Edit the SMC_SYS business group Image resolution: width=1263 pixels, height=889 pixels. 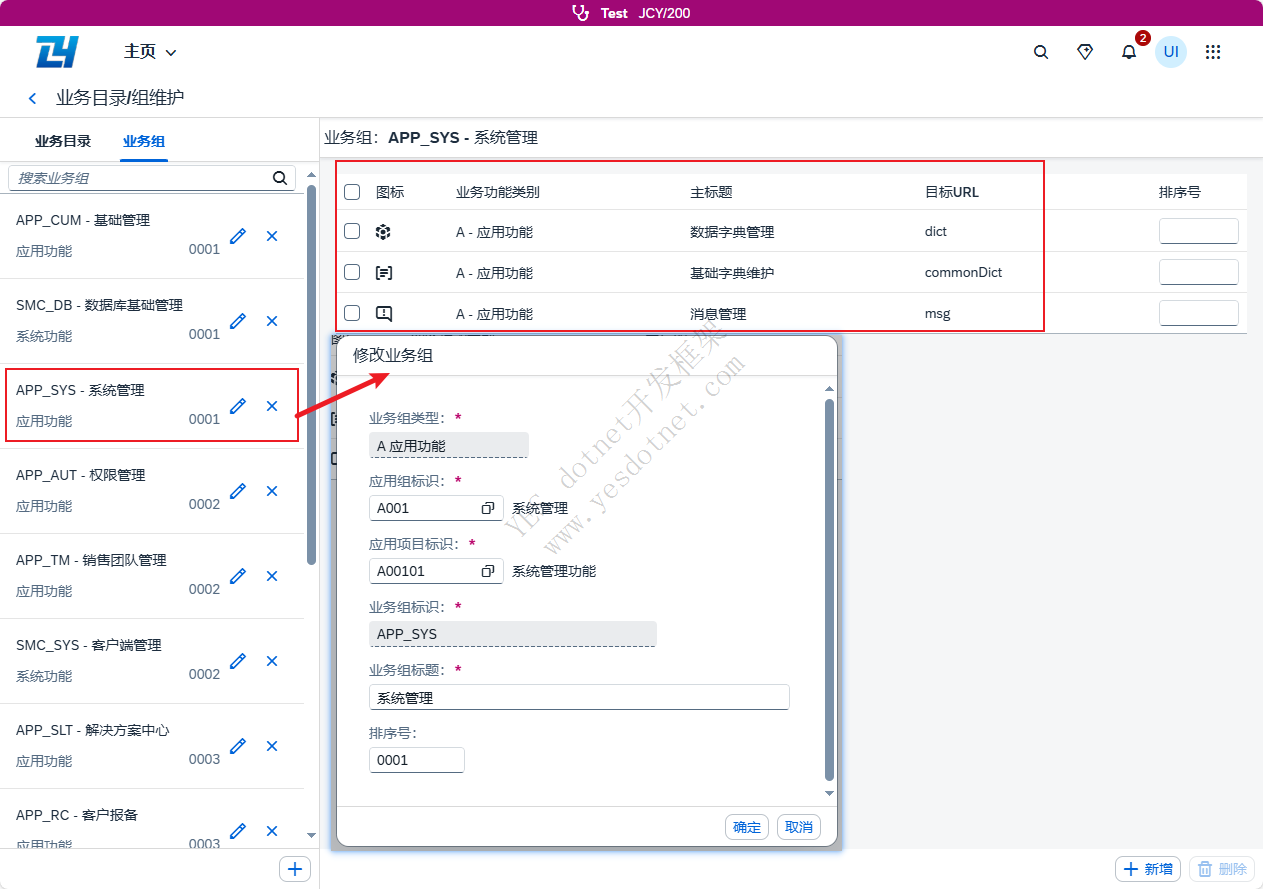click(237, 661)
